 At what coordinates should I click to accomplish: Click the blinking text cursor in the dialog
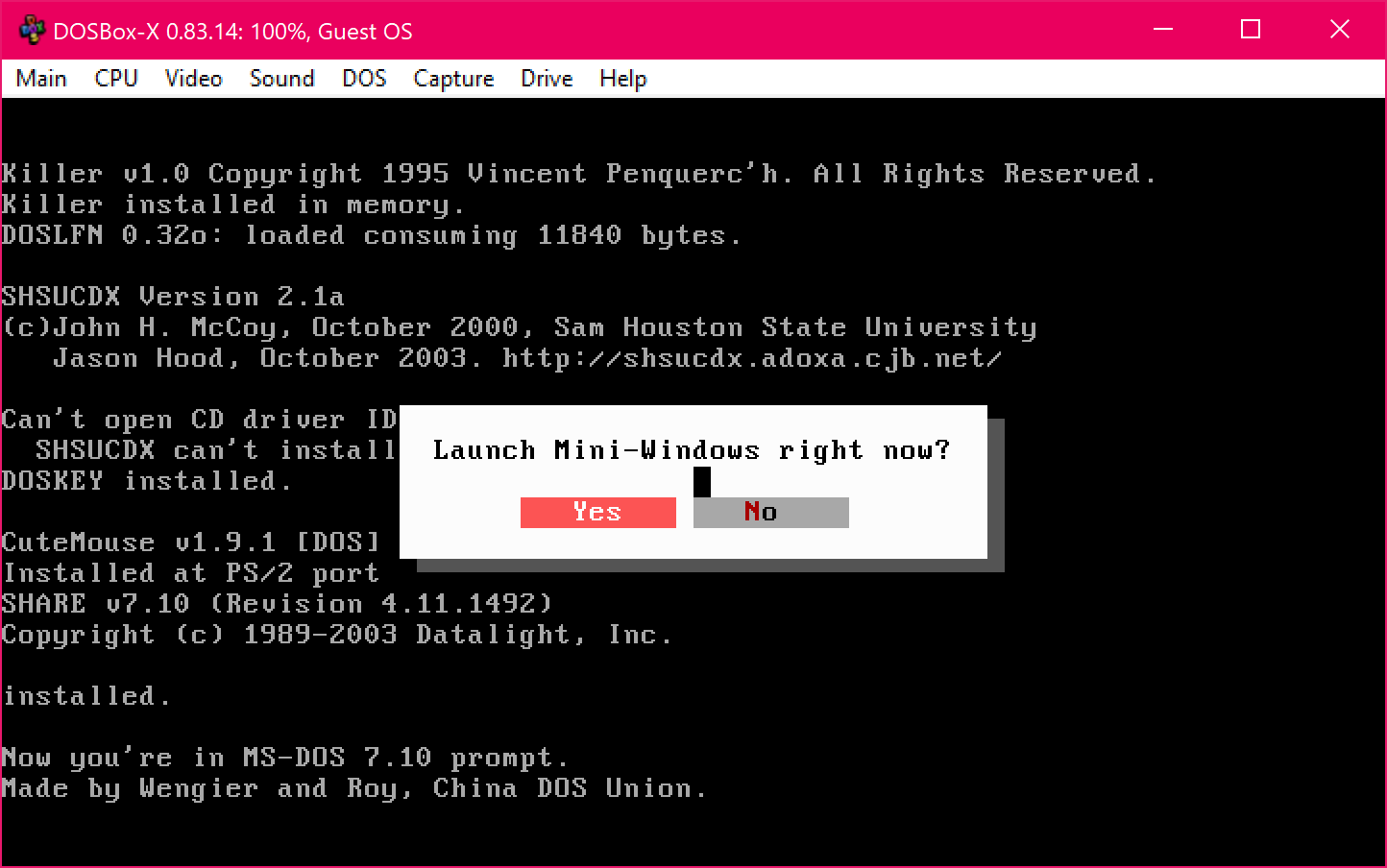pyautogui.click(x=701, y=481)
